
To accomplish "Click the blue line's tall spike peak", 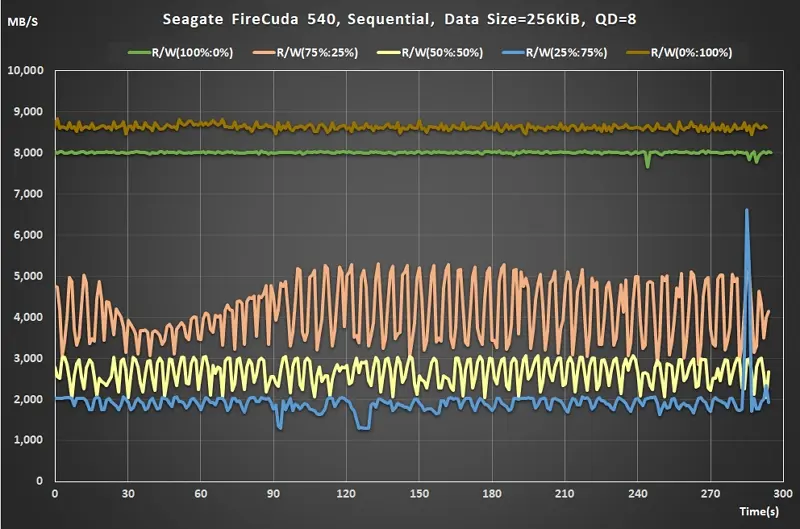I will point(746,210).
